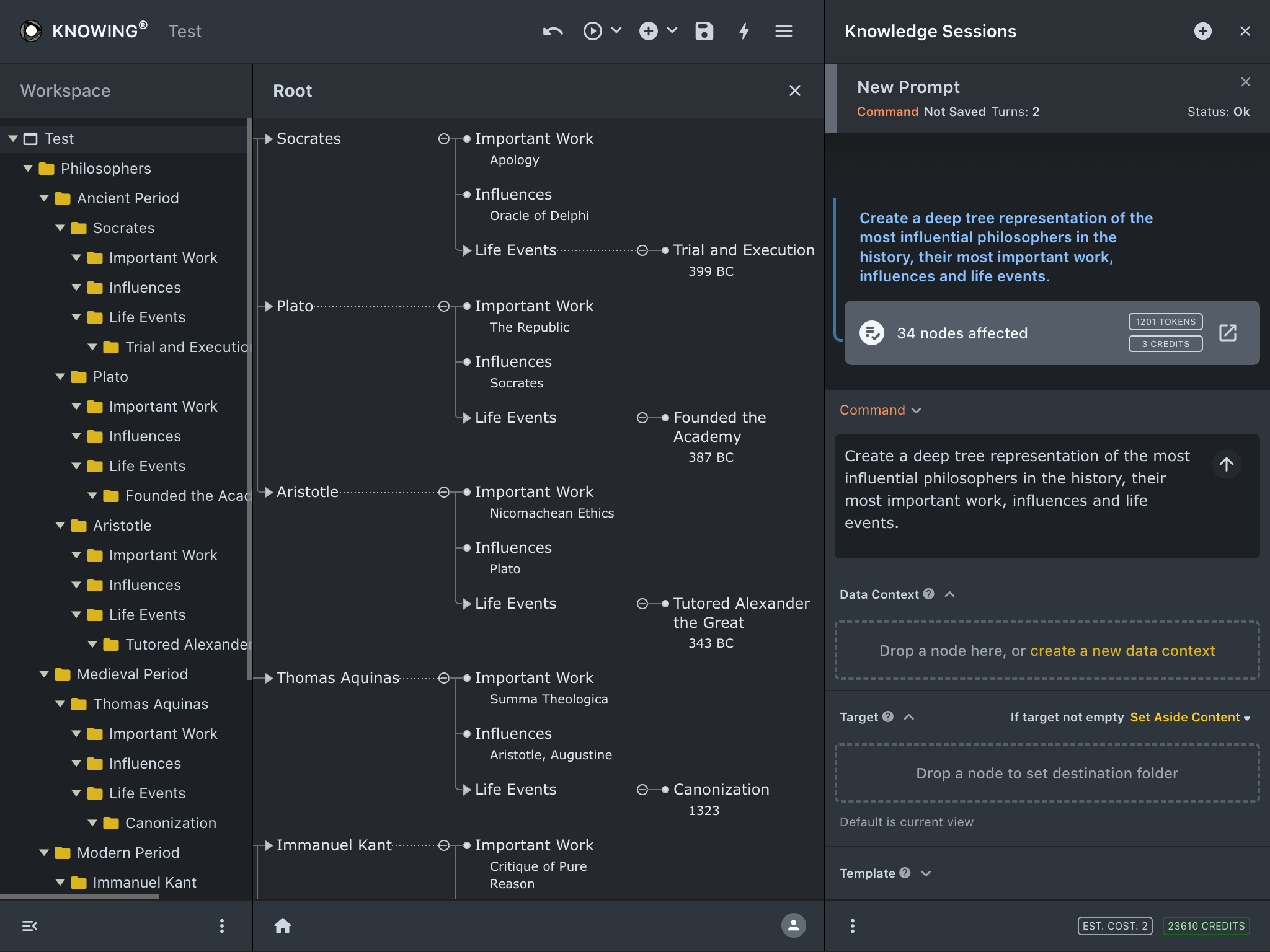Collapse Plato's Life Events with its minus toggle
The height and width of the screenshot is (952, 1270).
click(x=642, y=418)
